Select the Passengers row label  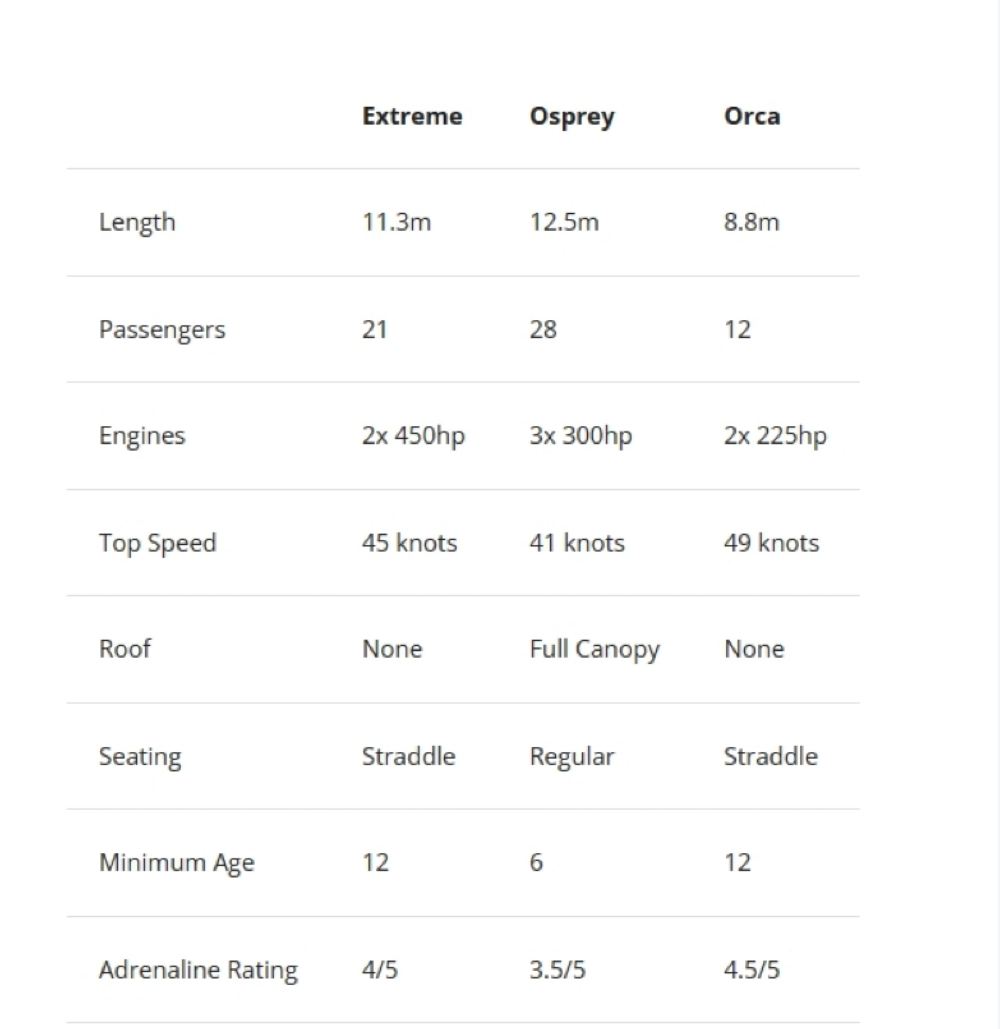tap(162, 330)
